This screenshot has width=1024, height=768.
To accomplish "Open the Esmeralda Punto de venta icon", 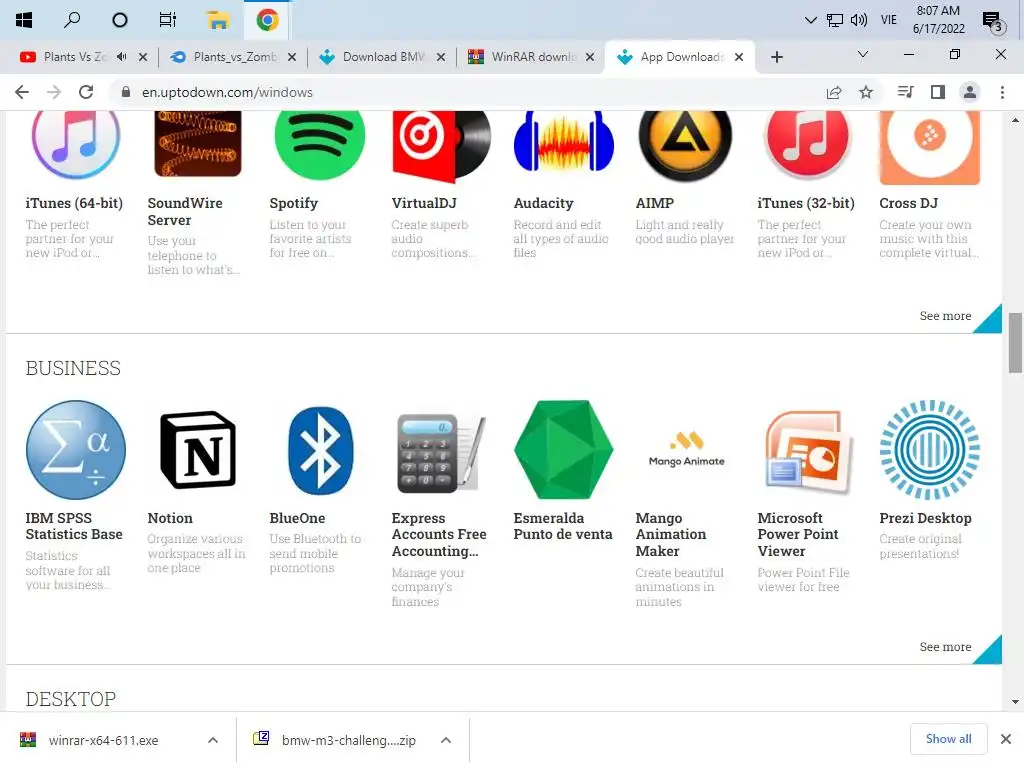I will (564, 450).
